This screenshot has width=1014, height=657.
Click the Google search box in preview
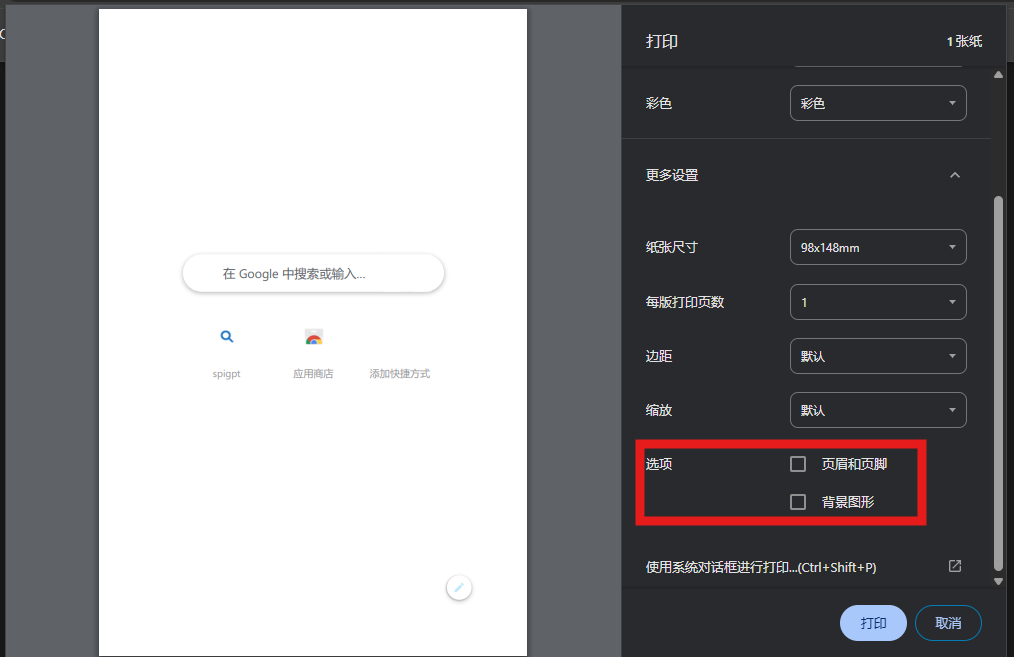313,273
